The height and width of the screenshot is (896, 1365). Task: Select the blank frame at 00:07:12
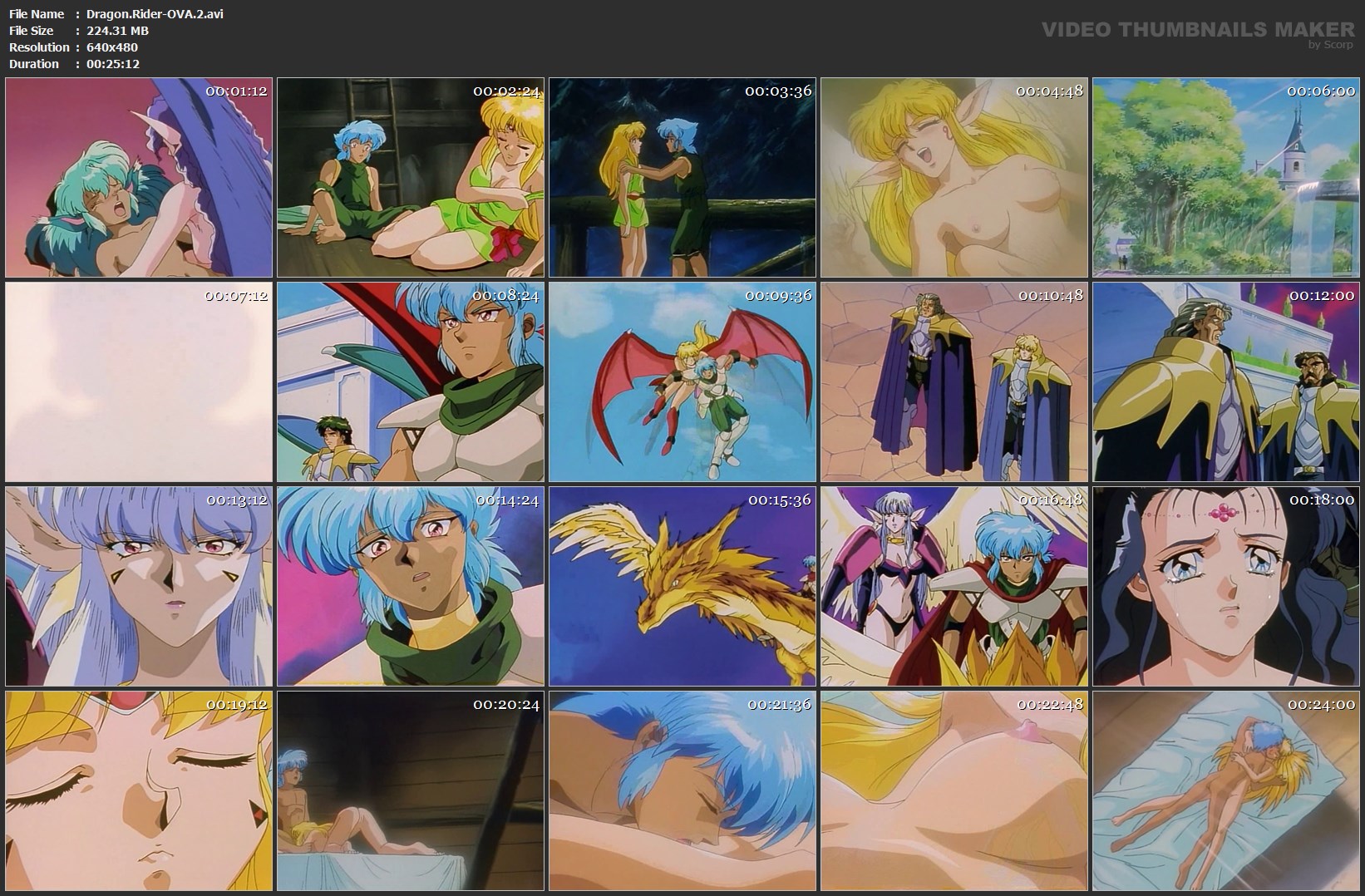(x=139, y=382)
